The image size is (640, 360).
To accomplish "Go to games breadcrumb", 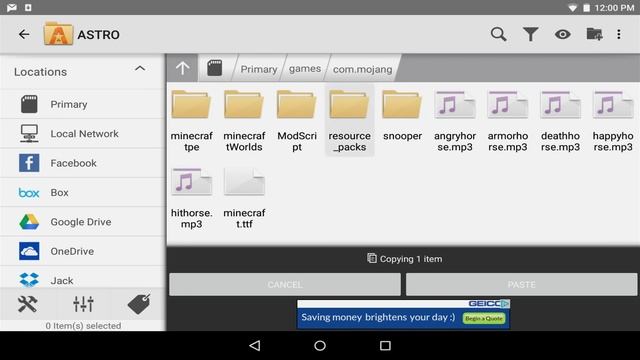I will (305, 69).
